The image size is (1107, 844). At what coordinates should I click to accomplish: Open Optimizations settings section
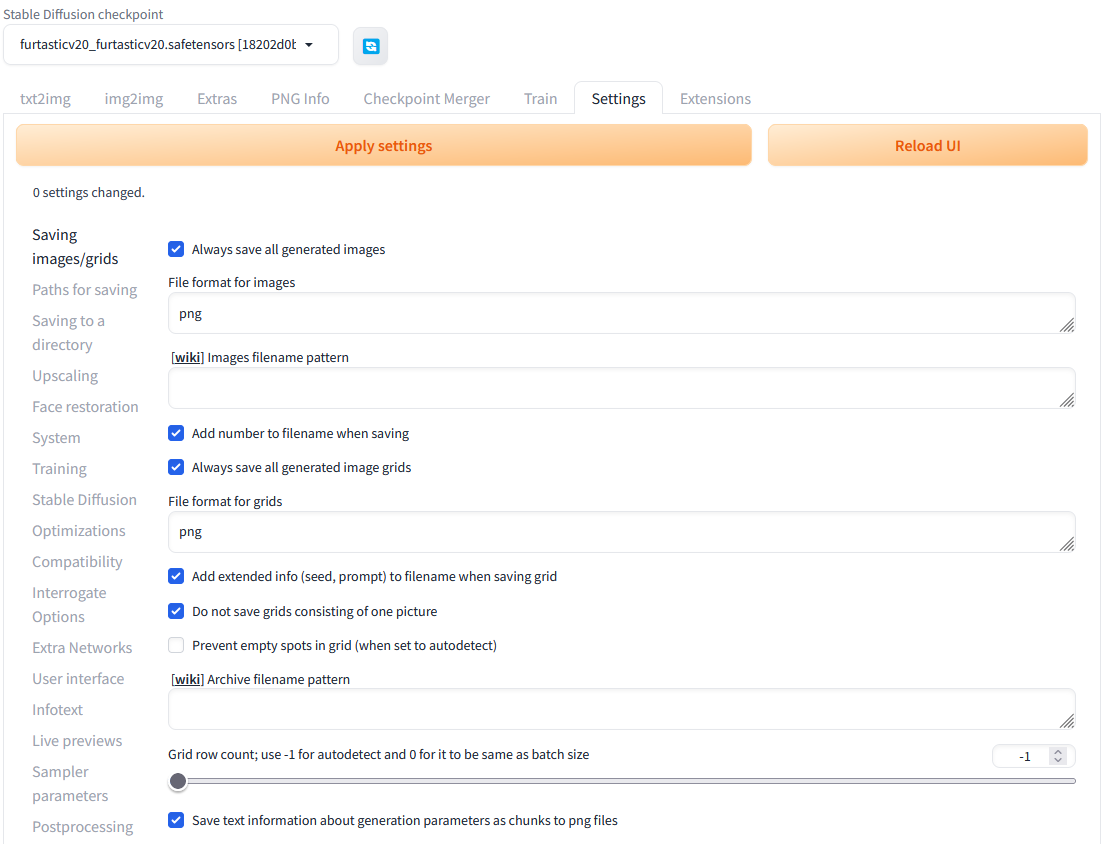tap(78, 530)
